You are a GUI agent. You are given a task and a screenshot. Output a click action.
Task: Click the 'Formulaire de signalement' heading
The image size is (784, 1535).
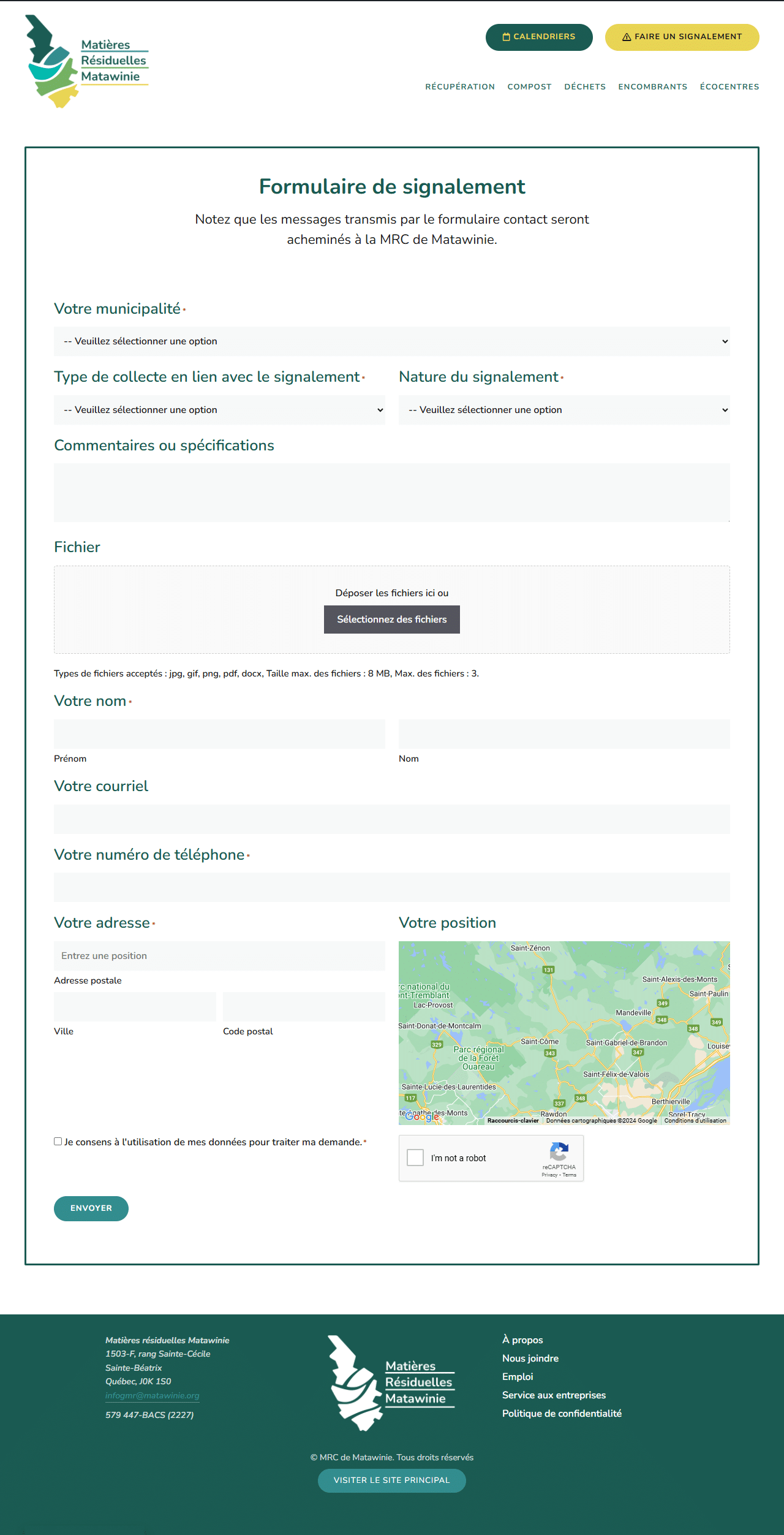[392, 186]
